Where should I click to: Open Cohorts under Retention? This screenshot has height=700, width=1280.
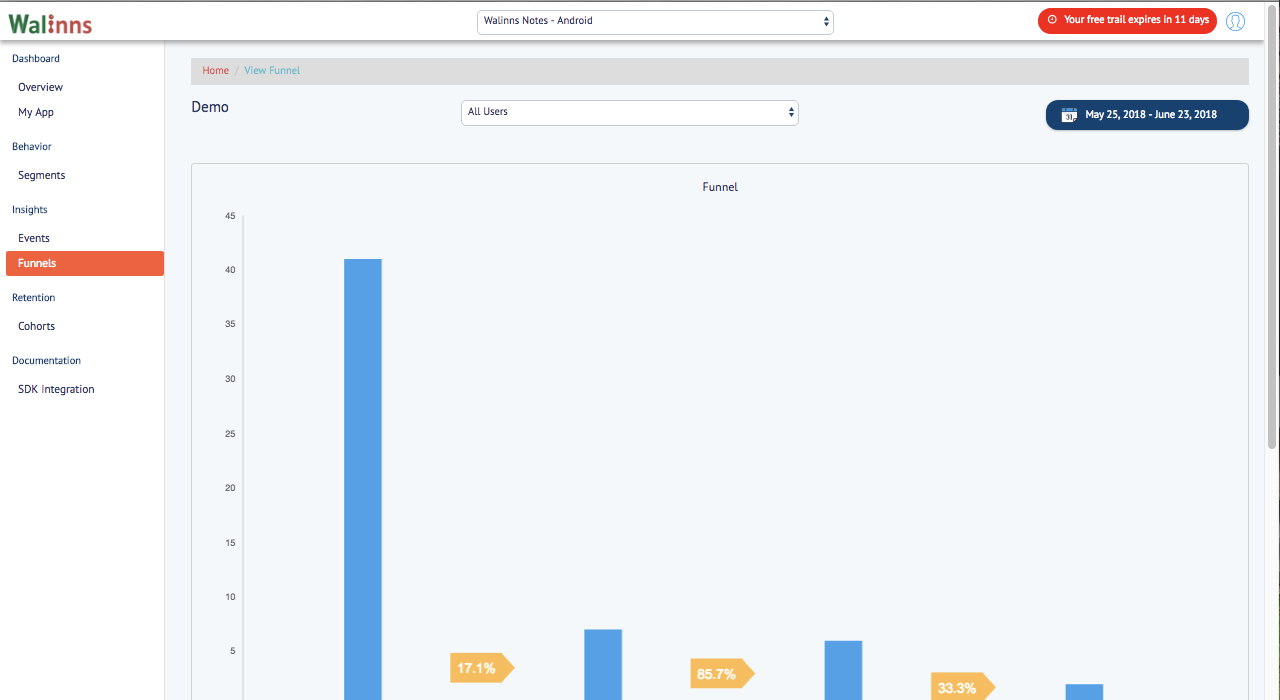coord(36,326)
